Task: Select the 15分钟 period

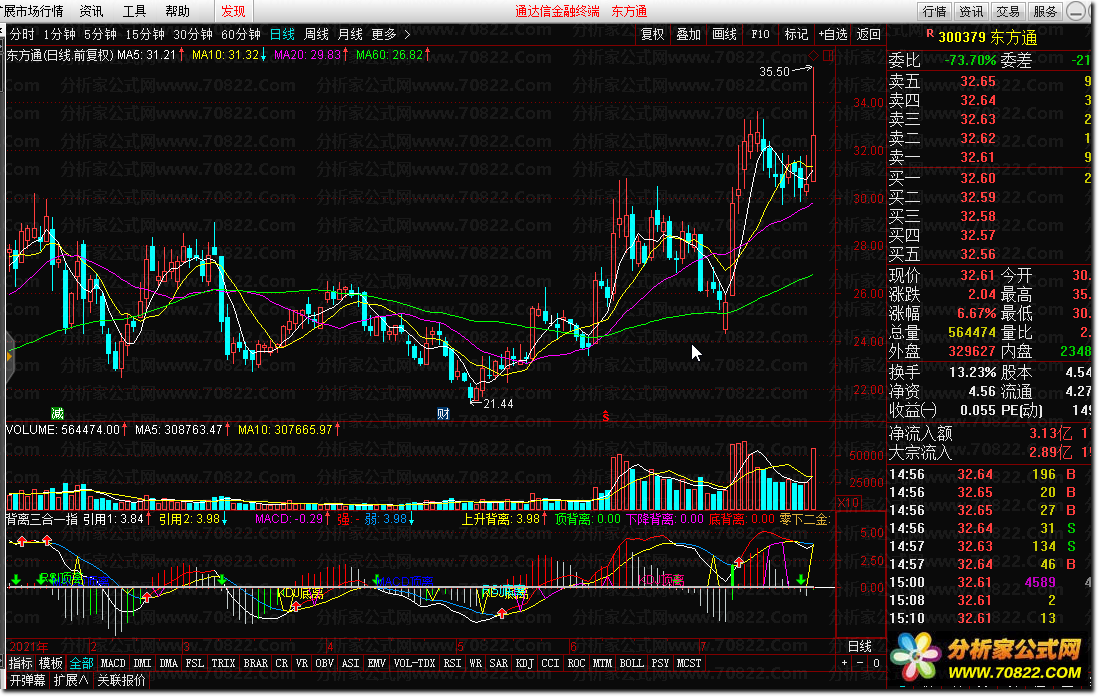Action: tap(145, 34)
